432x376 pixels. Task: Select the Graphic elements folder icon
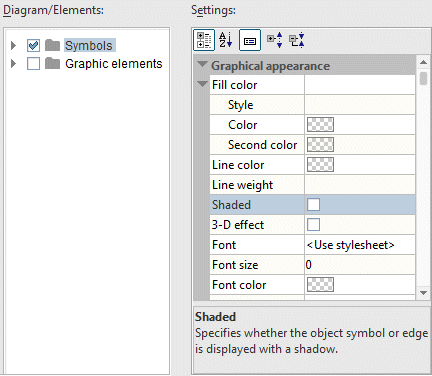[x=52, y=63]
